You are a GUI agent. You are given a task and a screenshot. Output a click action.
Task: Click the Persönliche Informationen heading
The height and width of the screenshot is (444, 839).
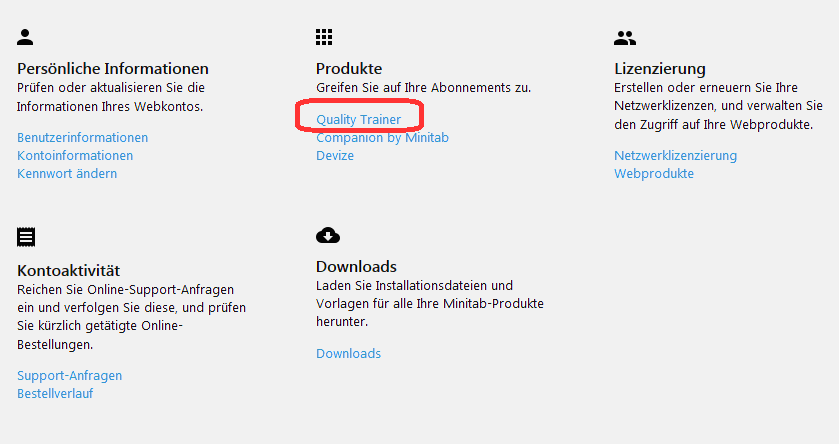(113, 68)
